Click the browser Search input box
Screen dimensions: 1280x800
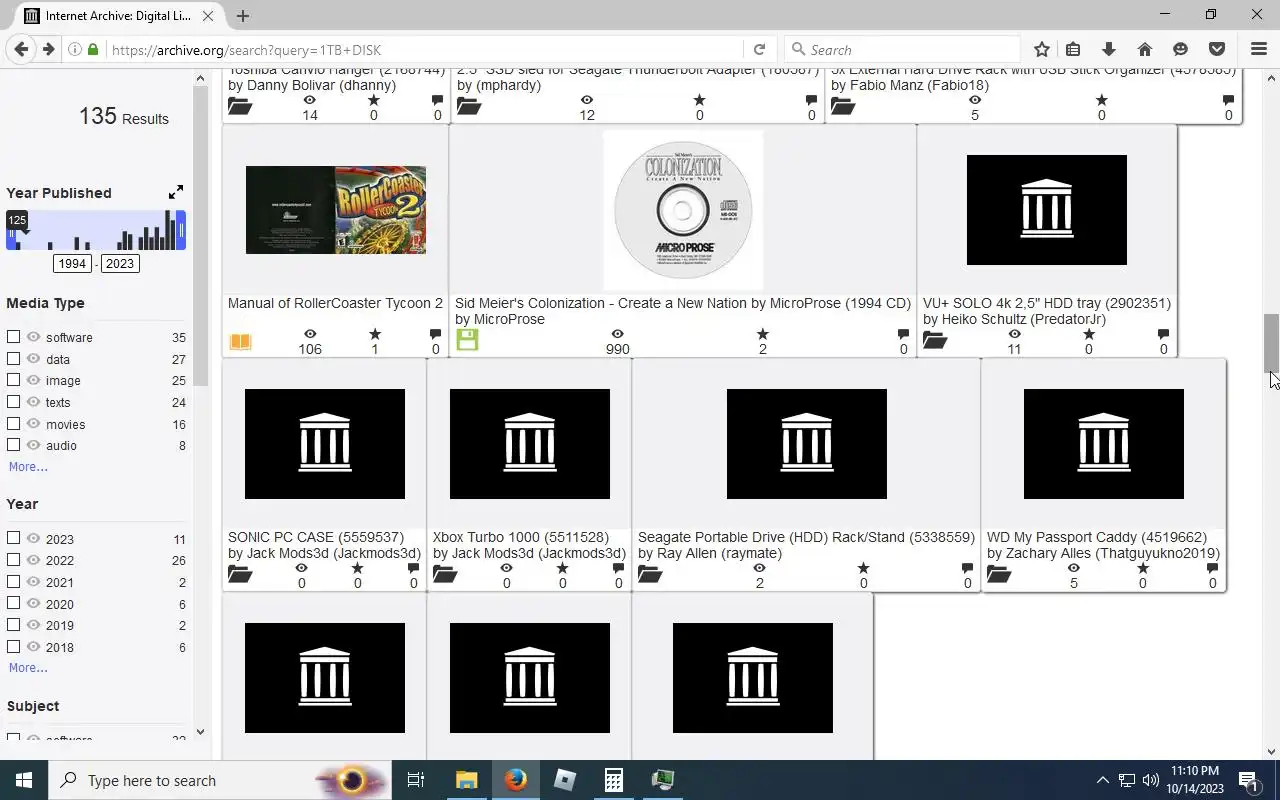pos(900,49)
